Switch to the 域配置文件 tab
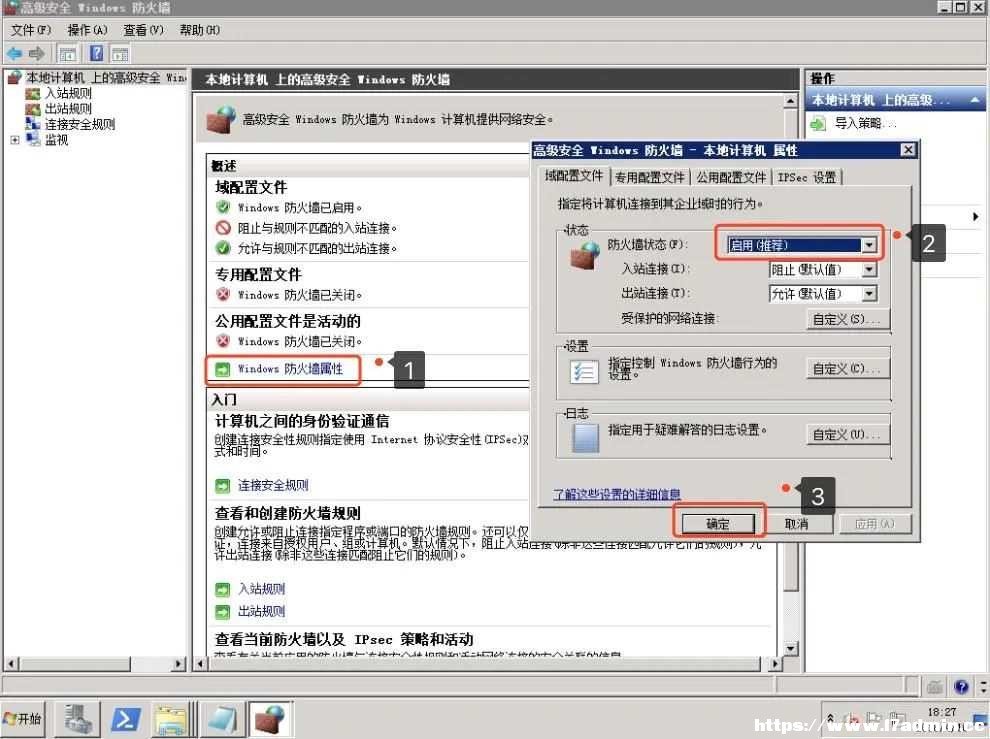The width and height of the screenshot is (990, 739). click(x=574, y=176)
